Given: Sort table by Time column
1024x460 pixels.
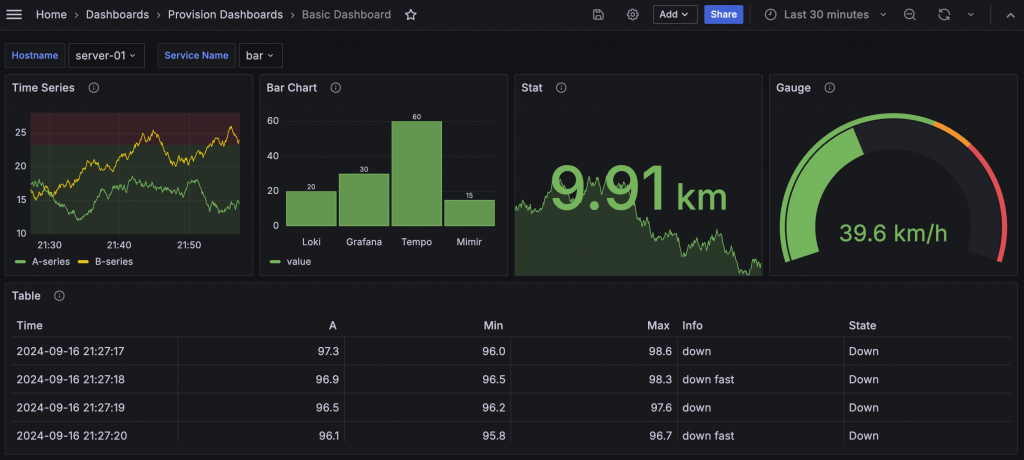Looking at the screenshot, I should coord(29,325).
